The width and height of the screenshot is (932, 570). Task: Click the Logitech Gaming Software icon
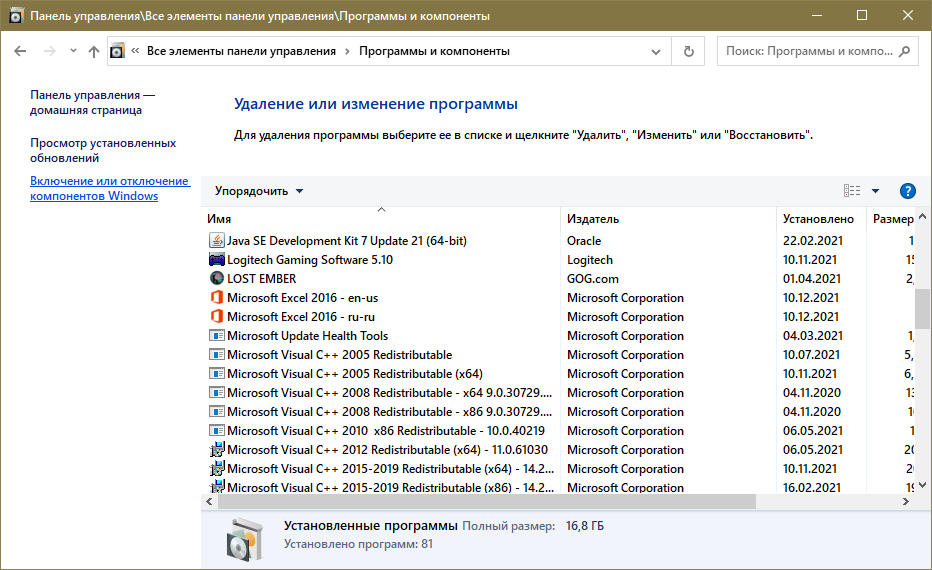point(217,260)
